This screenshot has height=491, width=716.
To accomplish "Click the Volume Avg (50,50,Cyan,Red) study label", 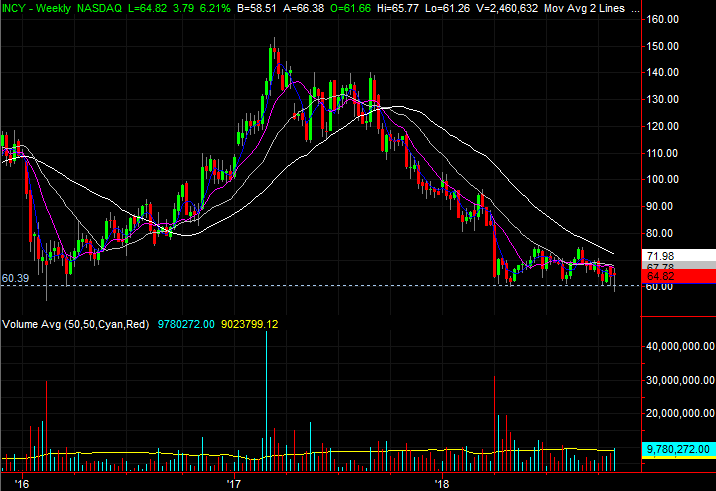I will point(75,324).
